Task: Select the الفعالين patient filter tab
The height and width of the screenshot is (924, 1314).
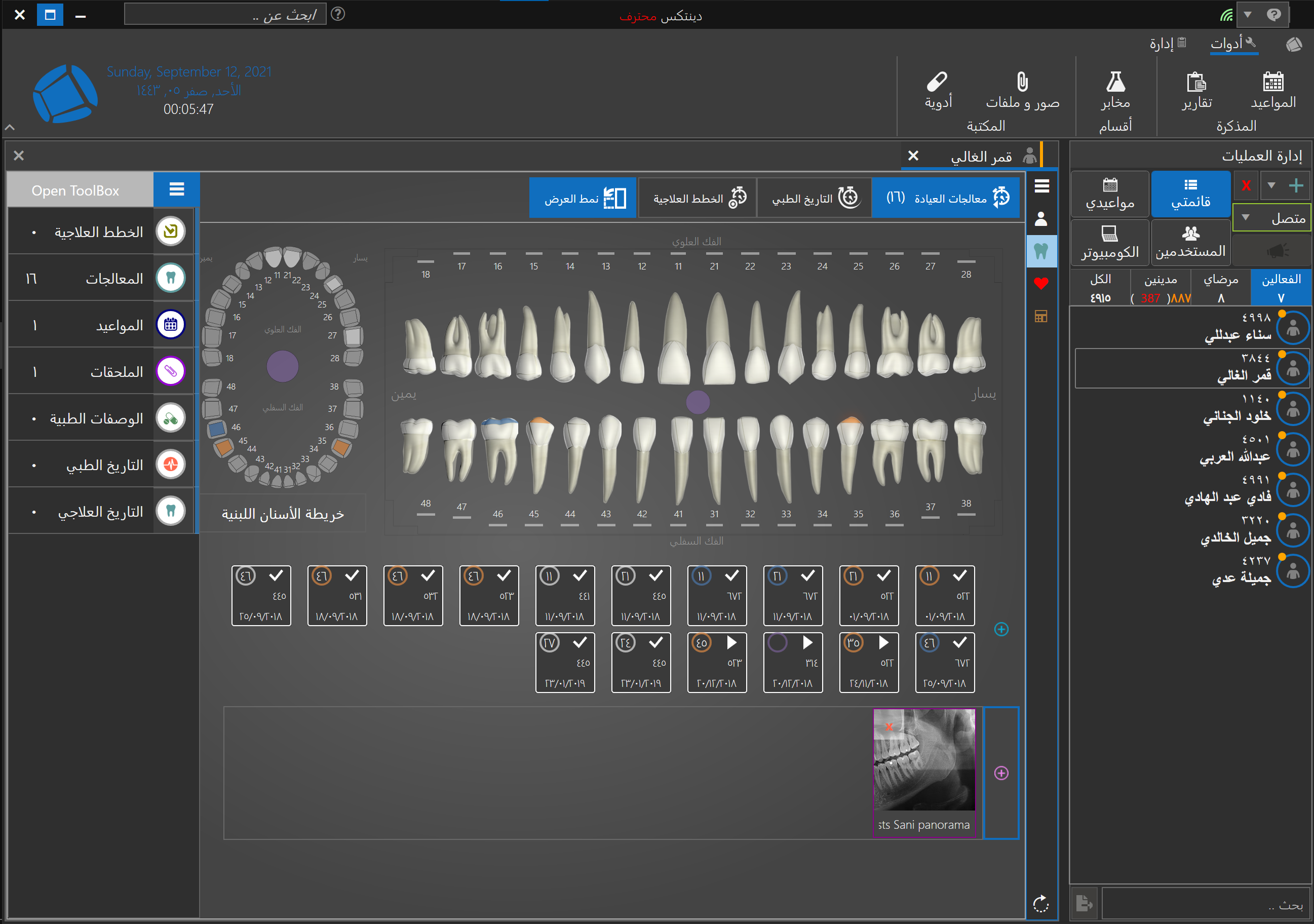Action: (x=1281, y=287)
